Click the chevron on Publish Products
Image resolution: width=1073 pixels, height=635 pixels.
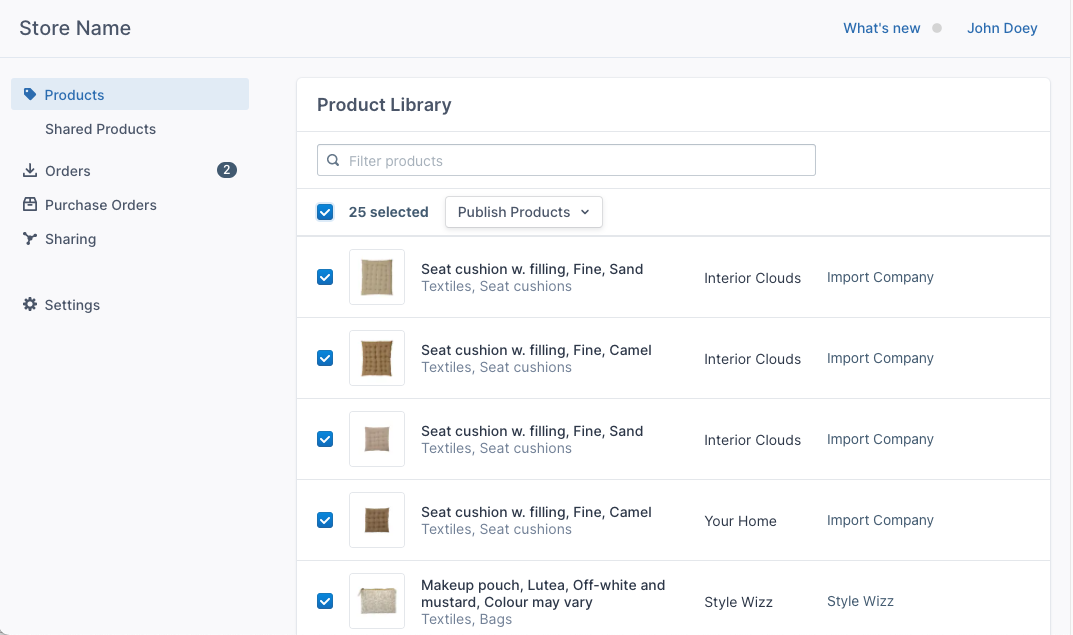(586, 212)
